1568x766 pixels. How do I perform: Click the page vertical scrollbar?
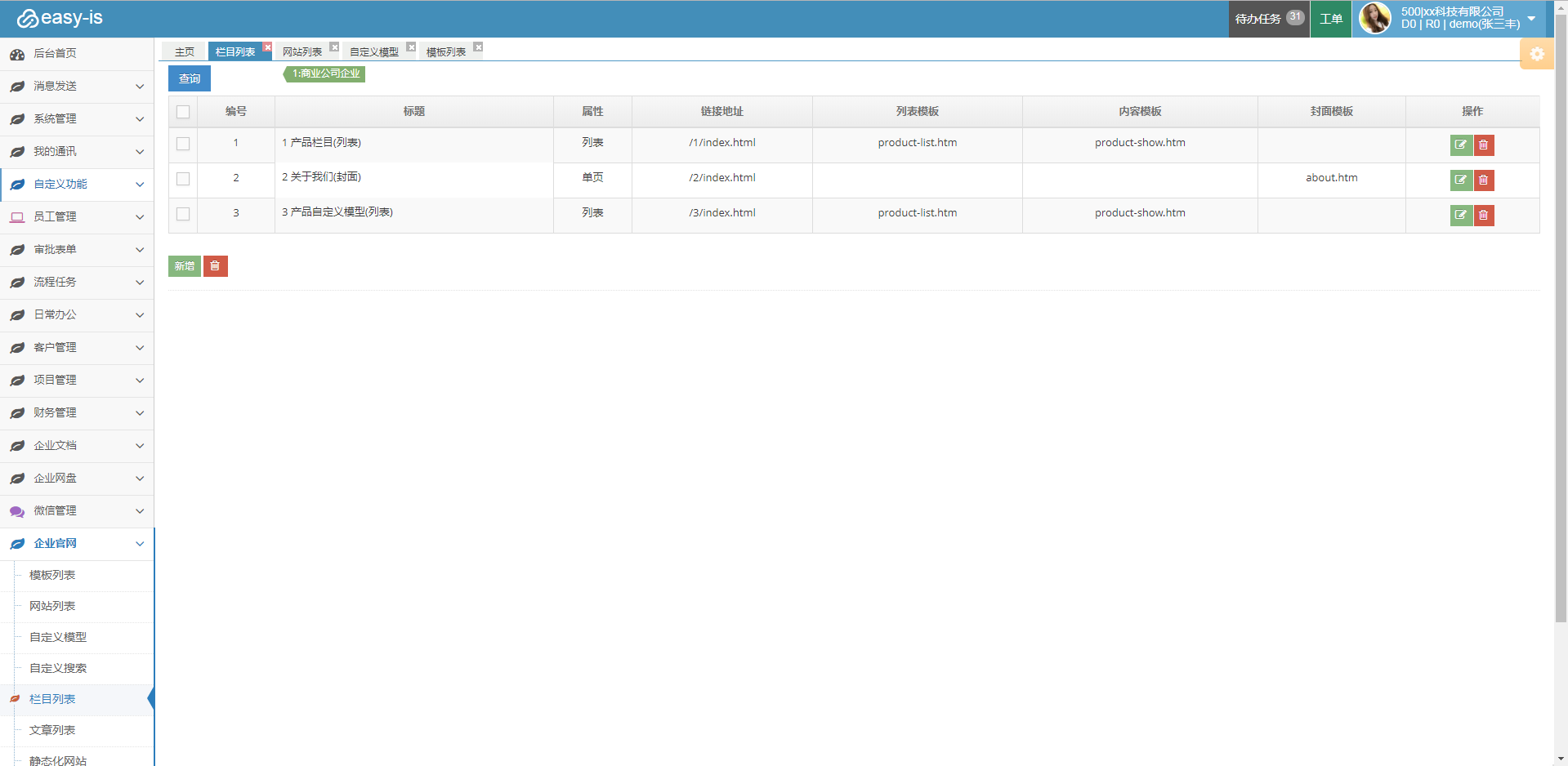(x=1561, y=318)
